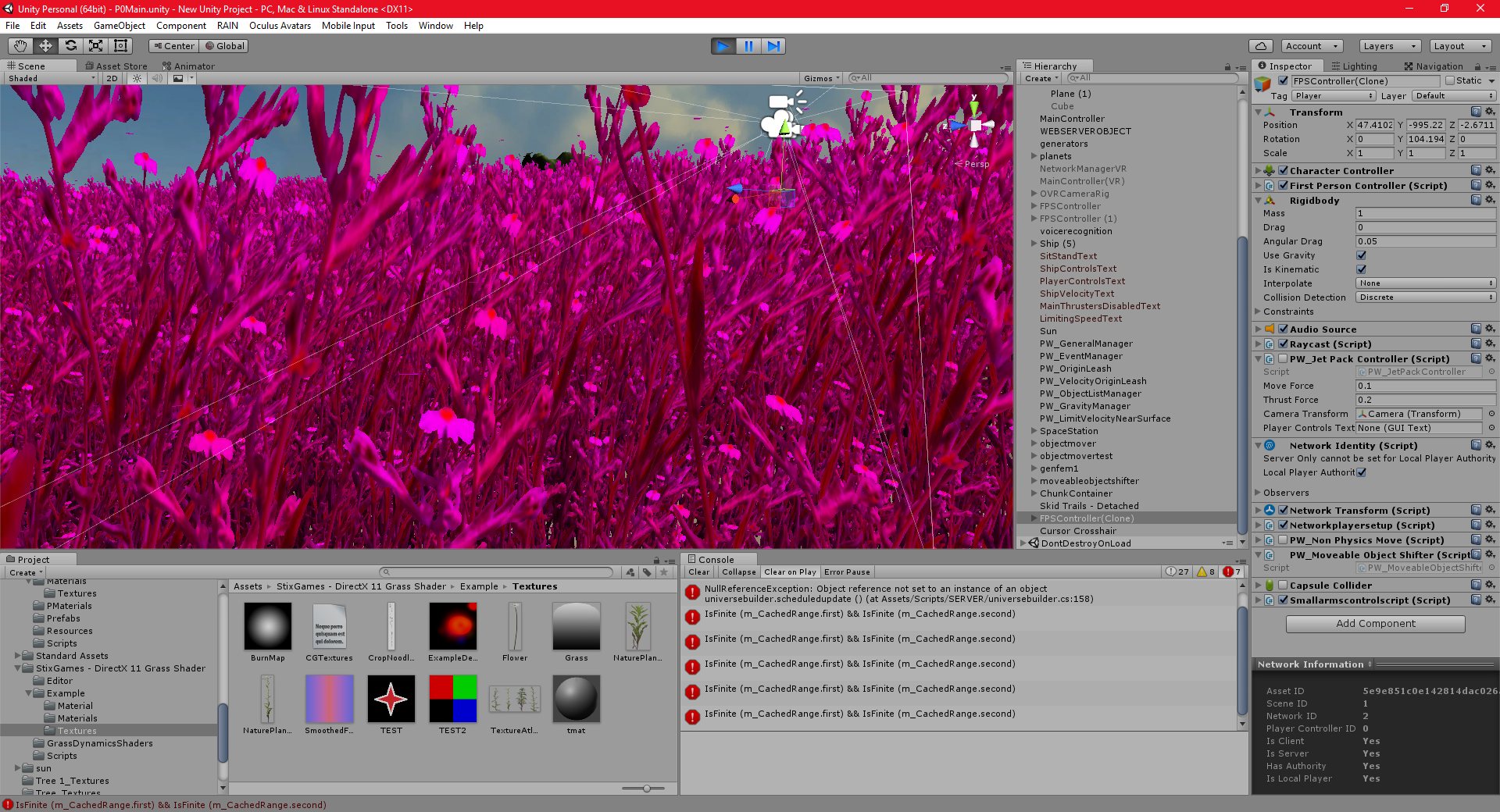Select the Scale tool

pos(95,46)
